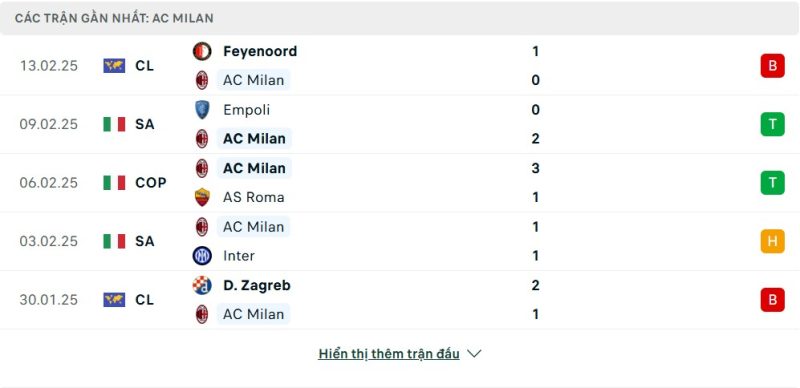Click the AS Roma club crest icon
The height and width of the screenshot is (388, 800).
pyautogui.click(x=202, y=197)
